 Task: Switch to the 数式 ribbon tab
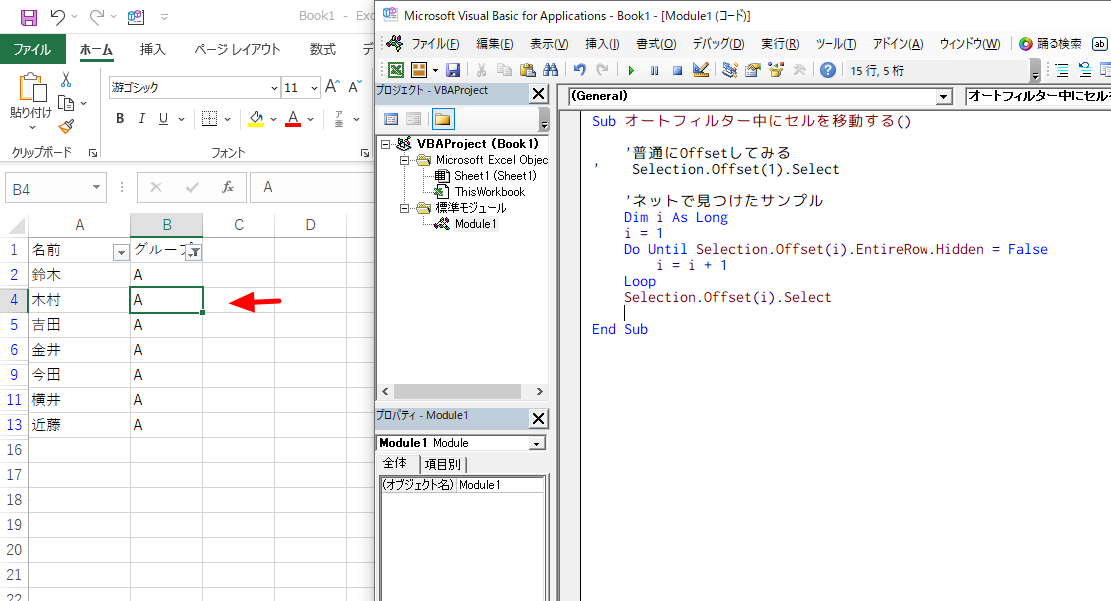[x=322, y=49]
